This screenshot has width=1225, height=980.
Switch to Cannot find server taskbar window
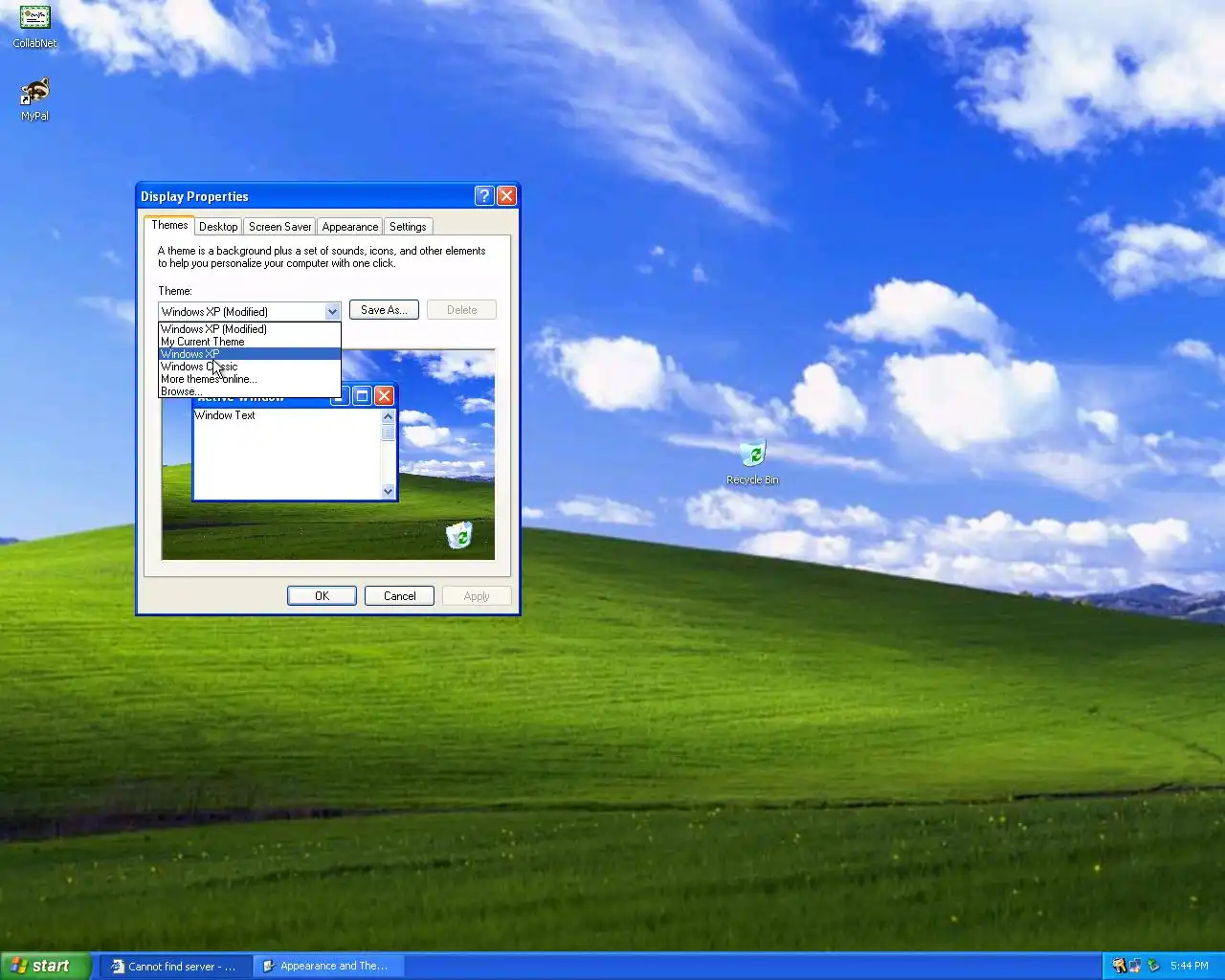point(175,967)
